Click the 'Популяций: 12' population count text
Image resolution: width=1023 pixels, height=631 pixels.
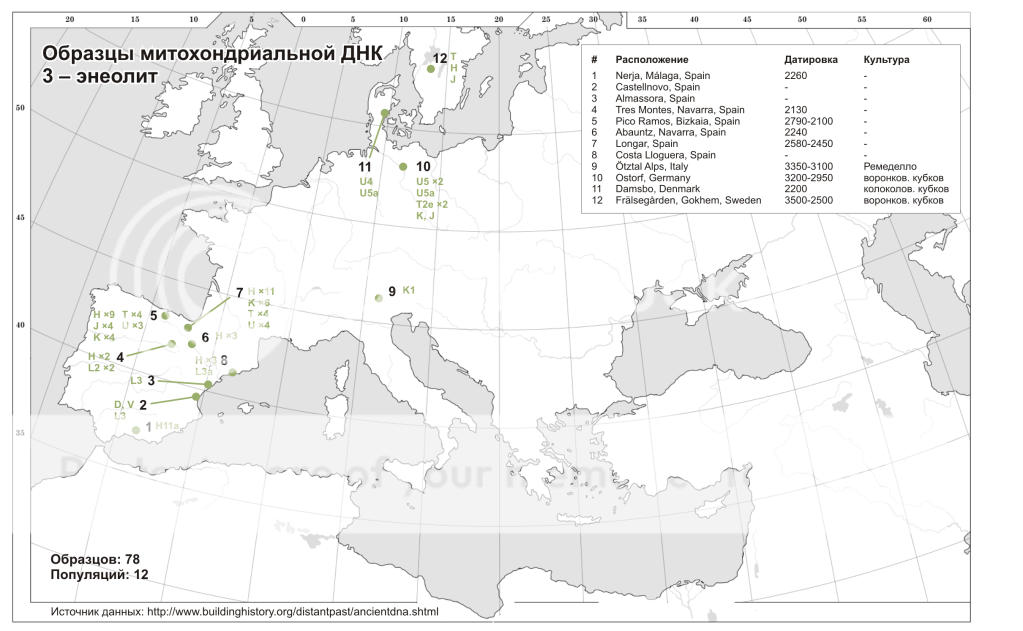click(x=98, y=576)
